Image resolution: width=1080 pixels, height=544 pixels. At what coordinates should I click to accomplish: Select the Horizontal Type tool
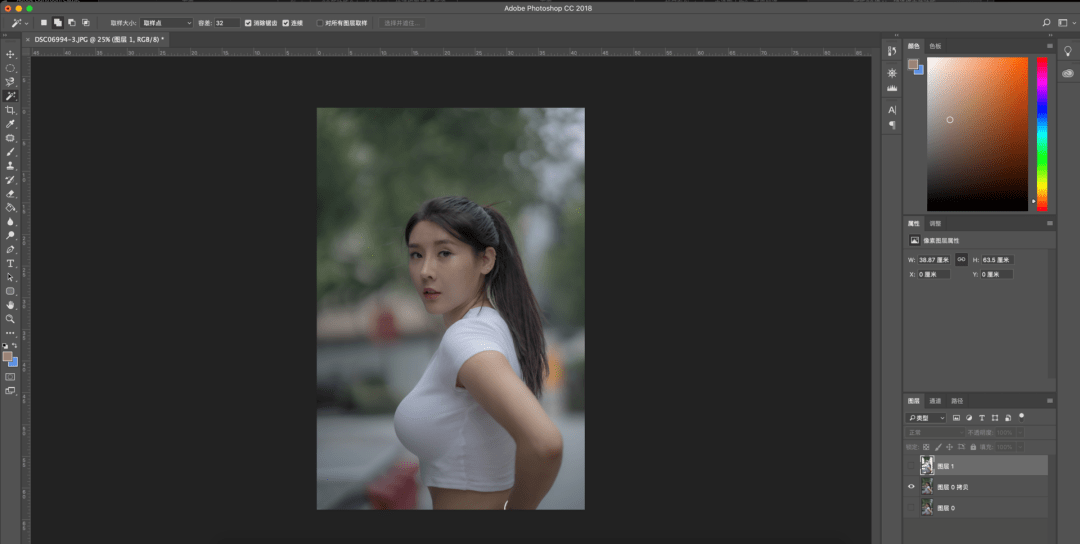coord(10,263)
